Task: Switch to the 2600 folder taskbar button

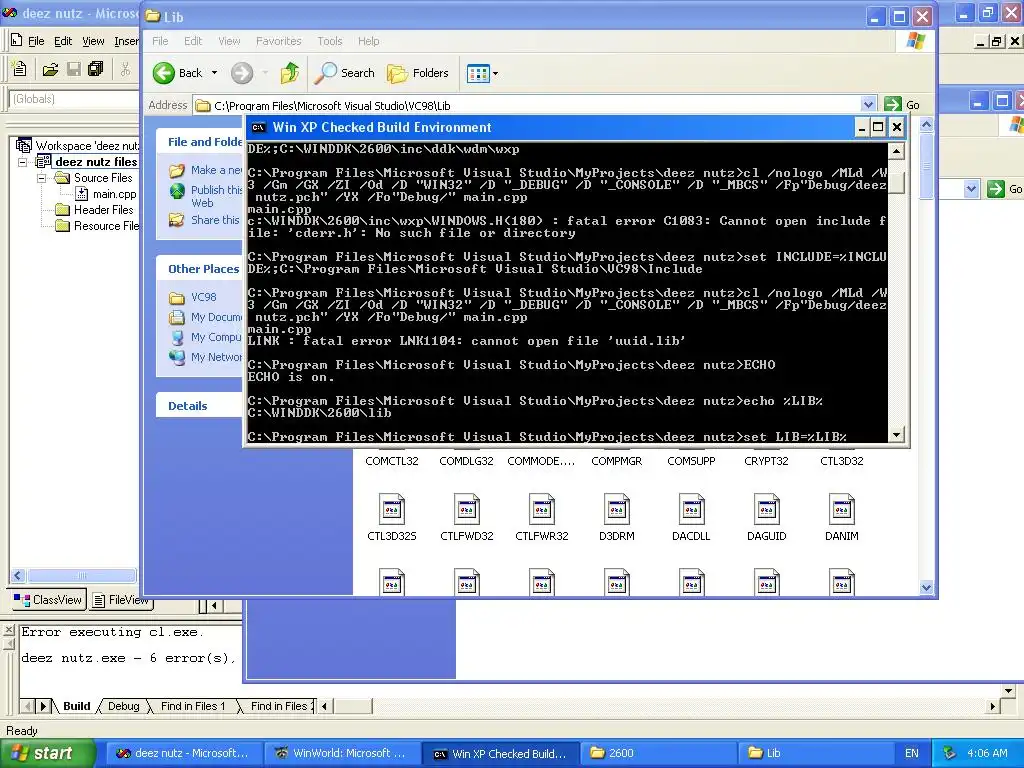Action: click(x=658, y=753)
